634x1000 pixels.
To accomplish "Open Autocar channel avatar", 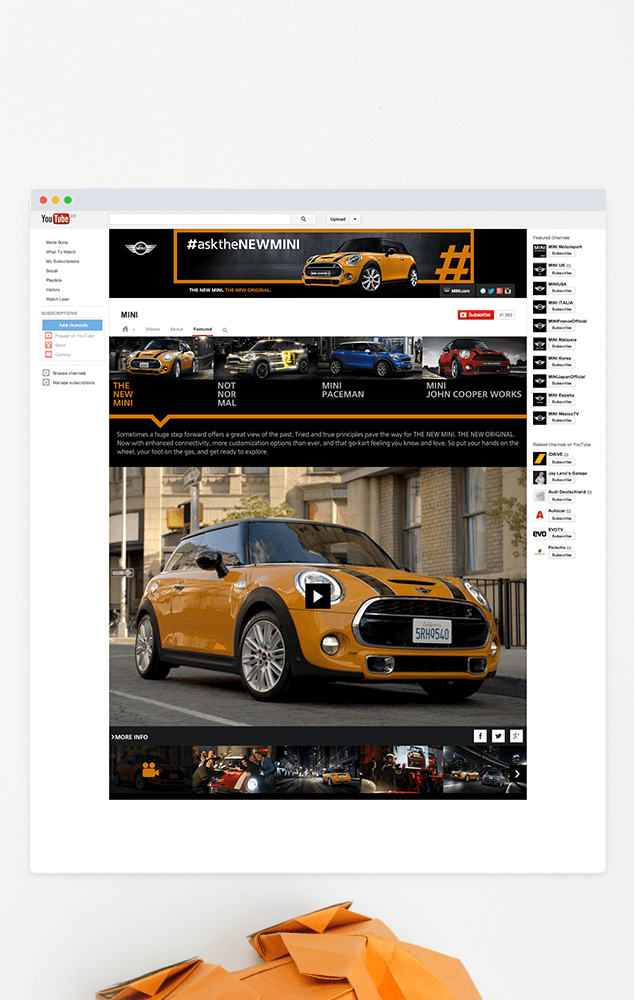I will (x=540, y=514).
